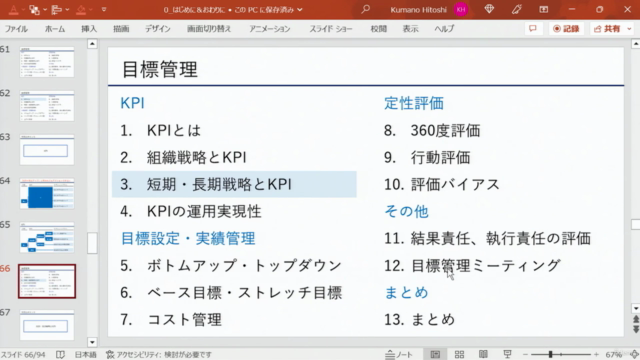Switch to the 挿入 tab
640x360 pixels.
coord(89,29)
